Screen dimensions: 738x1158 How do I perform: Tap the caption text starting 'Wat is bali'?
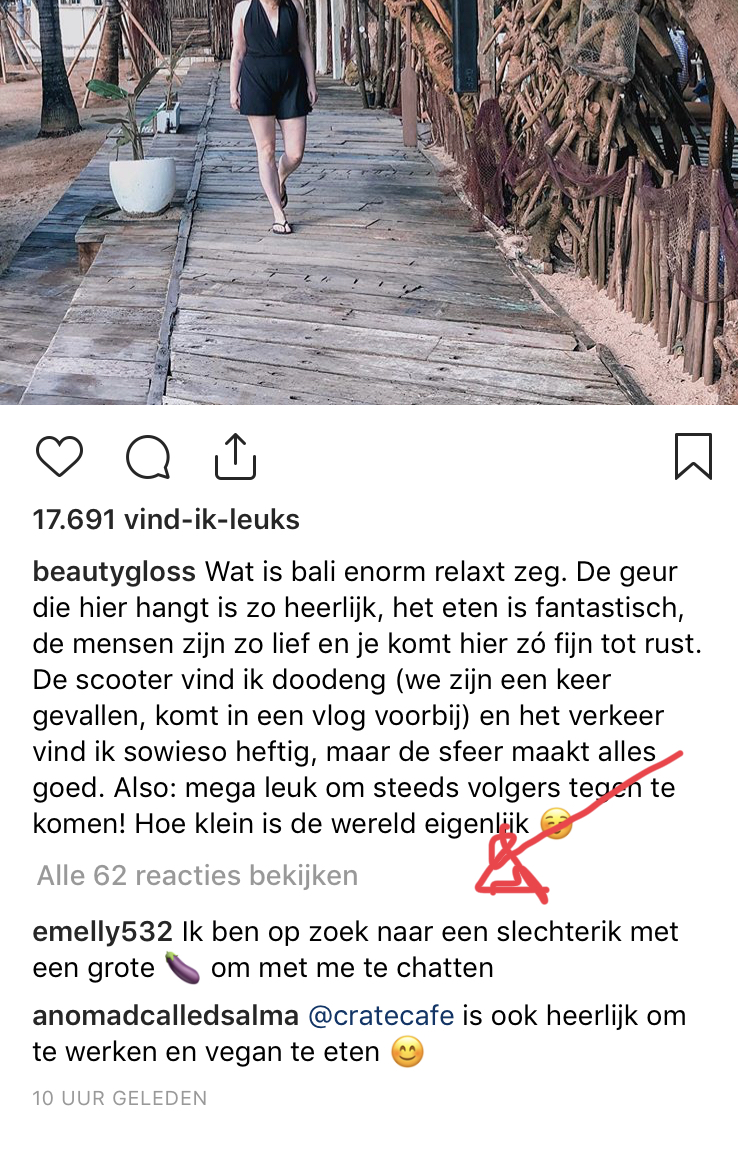click(x=367, y=698)
